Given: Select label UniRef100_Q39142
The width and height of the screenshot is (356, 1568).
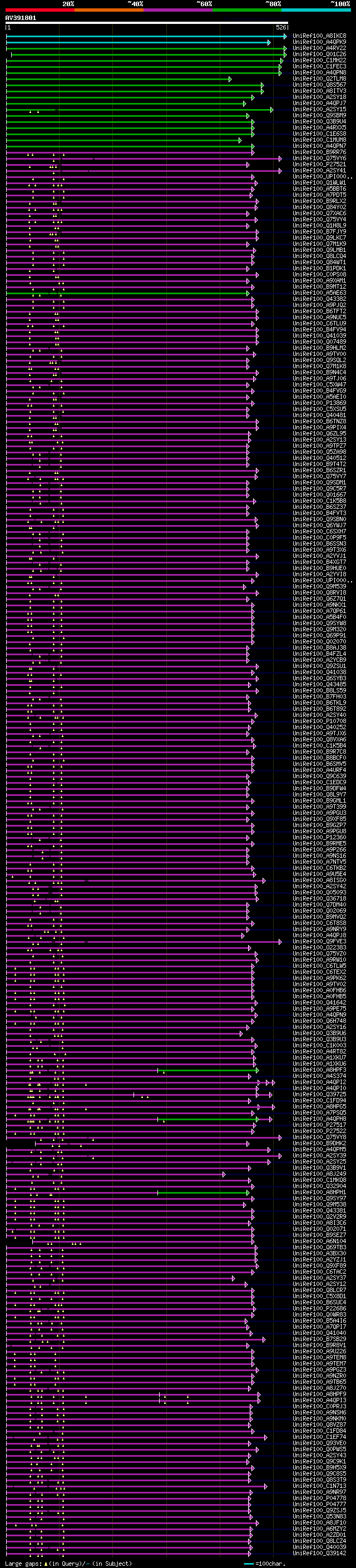Looking at the screenshot, I should 319,1553.
